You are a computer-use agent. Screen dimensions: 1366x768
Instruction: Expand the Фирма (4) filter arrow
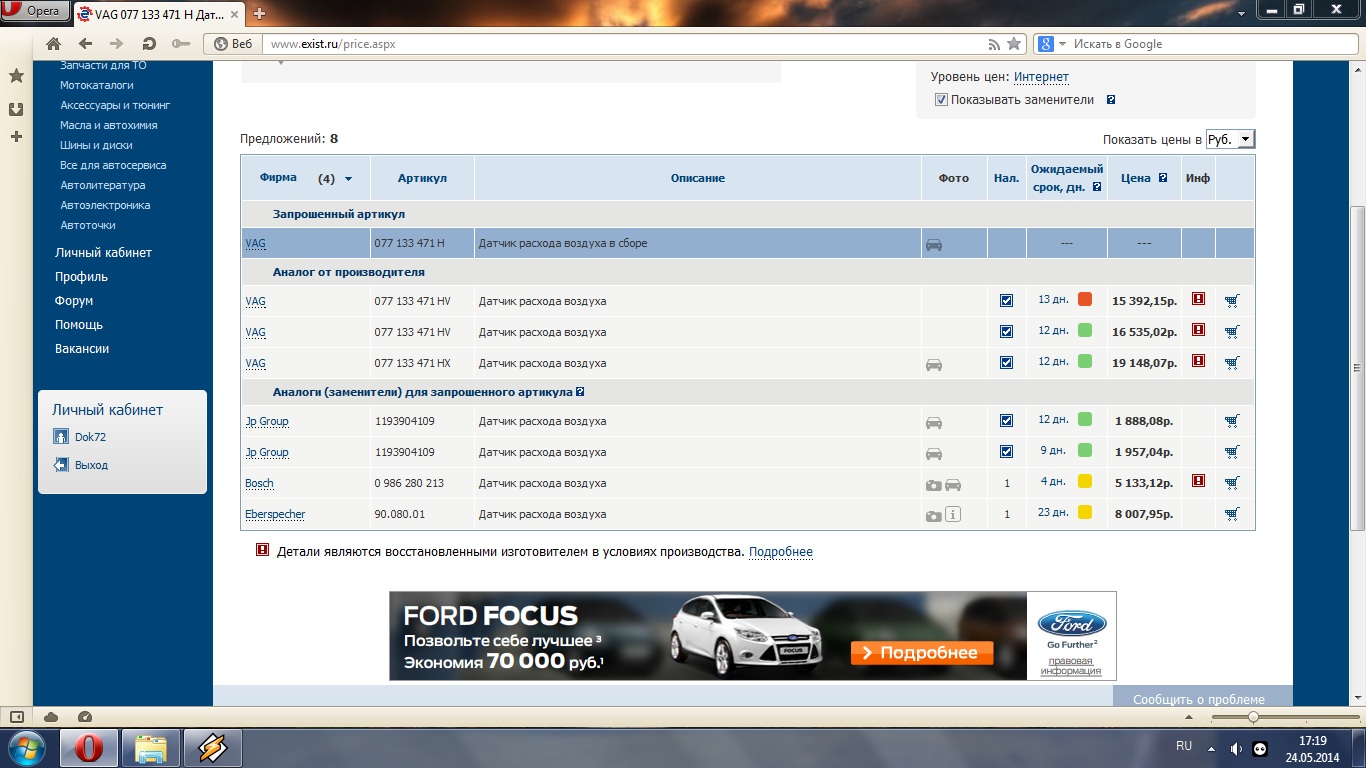tap(348, 179)
